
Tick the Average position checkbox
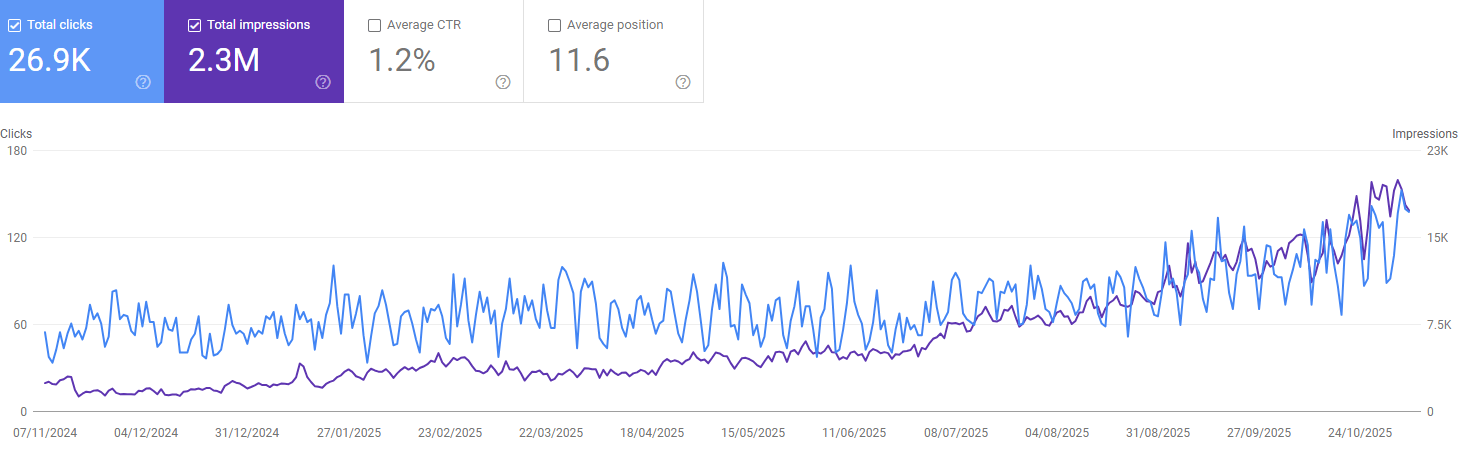[x=555, y=25]
